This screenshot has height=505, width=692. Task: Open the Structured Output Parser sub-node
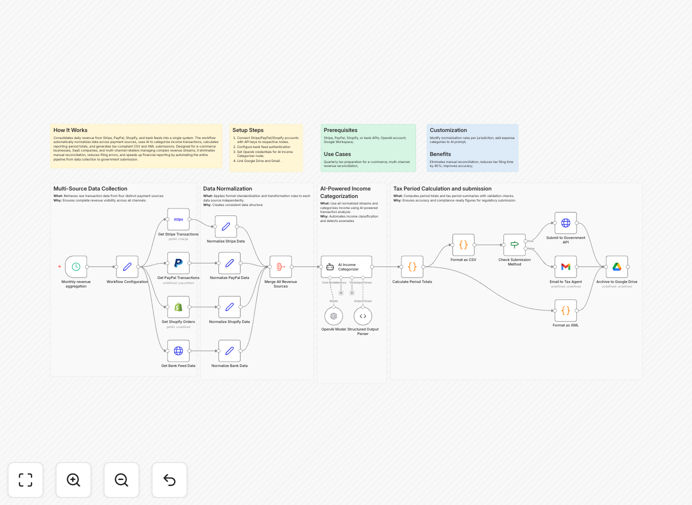pos(363,316)
